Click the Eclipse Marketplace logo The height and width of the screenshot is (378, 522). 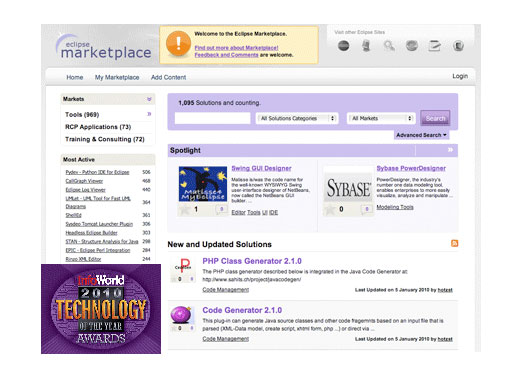coord(104,47)
